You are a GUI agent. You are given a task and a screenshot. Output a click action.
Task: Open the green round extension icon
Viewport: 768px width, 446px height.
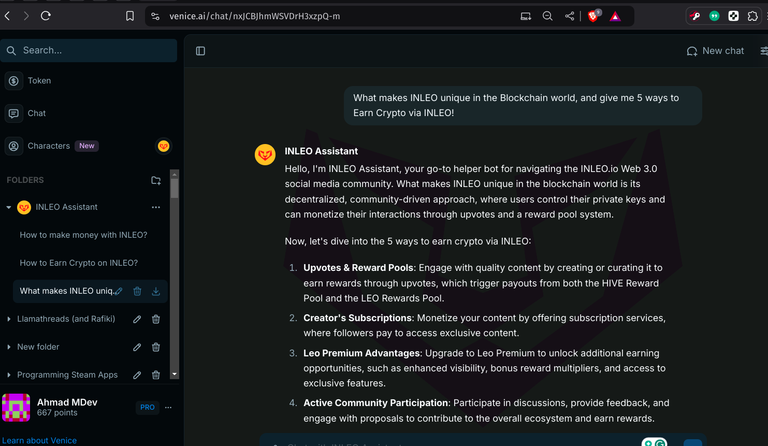point(714,16)
